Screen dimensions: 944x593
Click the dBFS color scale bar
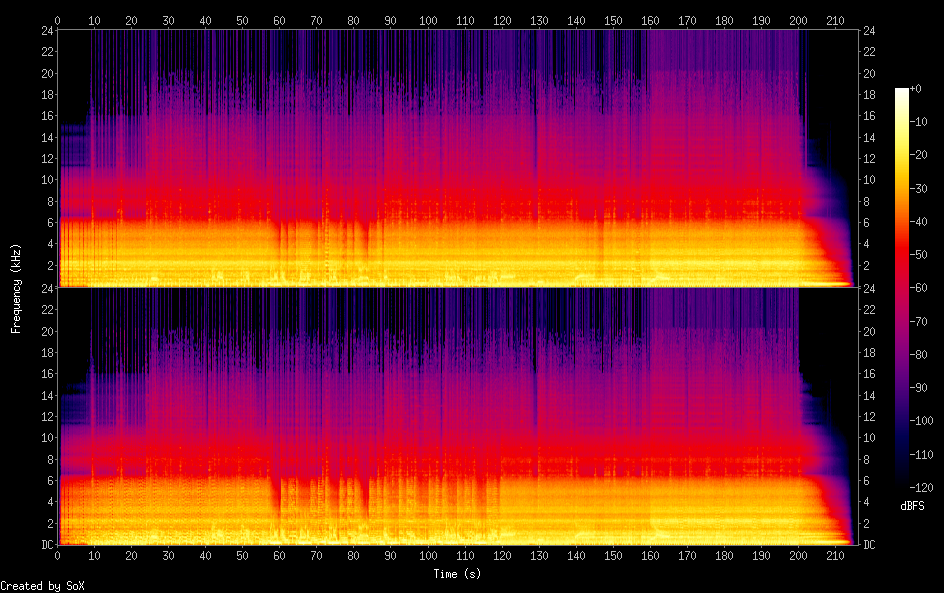click(x=901, y=288)
